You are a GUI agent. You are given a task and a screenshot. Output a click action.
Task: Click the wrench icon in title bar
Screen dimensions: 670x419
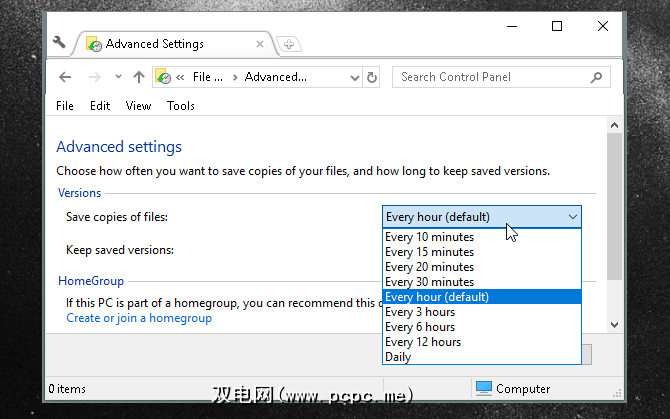(58, 43)
